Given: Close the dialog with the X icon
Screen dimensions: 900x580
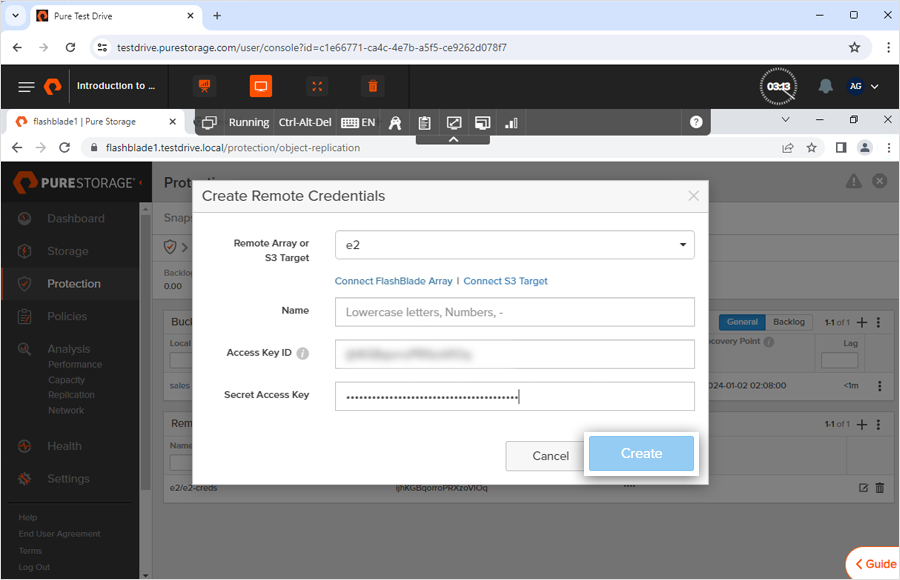Looking at the screenshot, I should pyautogui.click(x=693, y=196).
